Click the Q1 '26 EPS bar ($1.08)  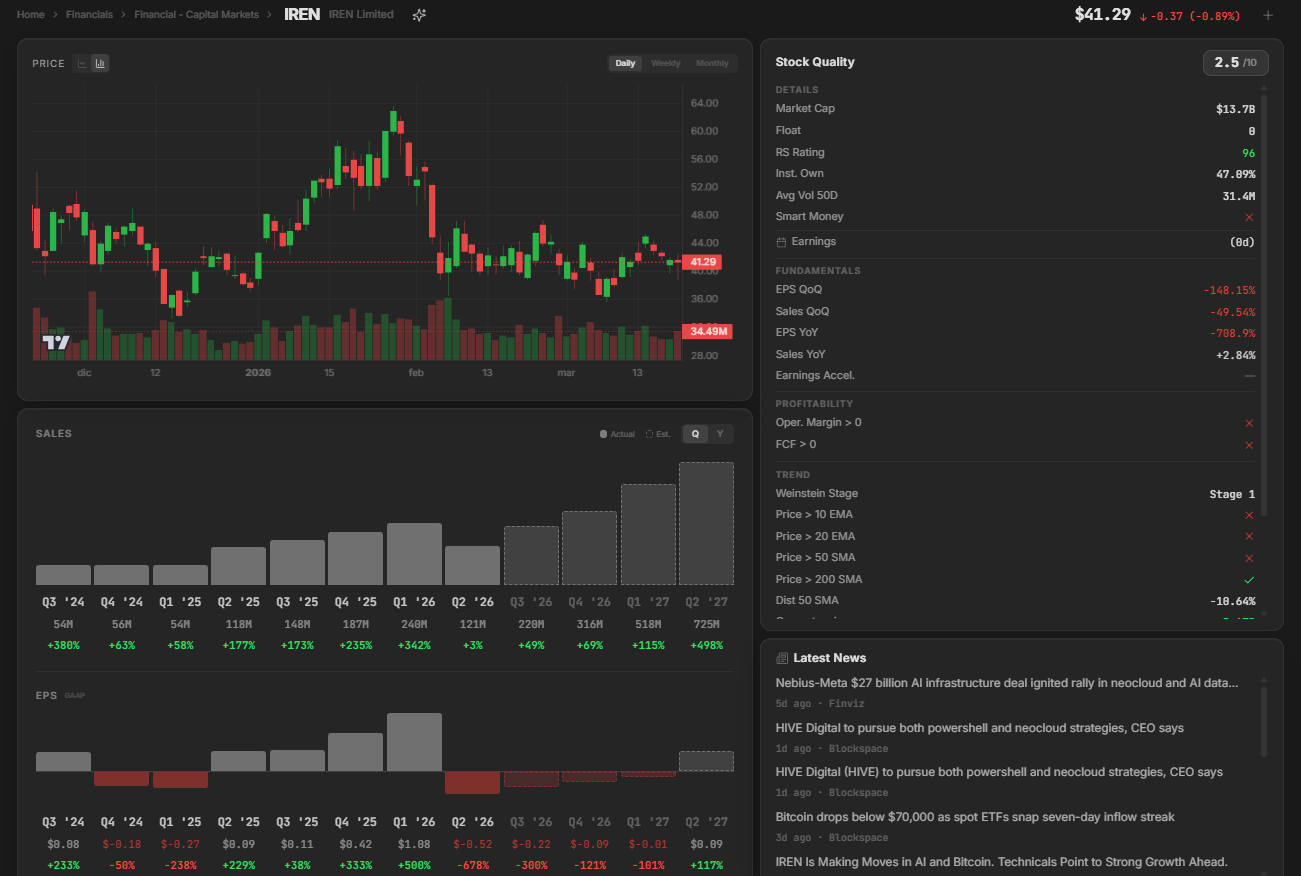(x=414, y=742)
